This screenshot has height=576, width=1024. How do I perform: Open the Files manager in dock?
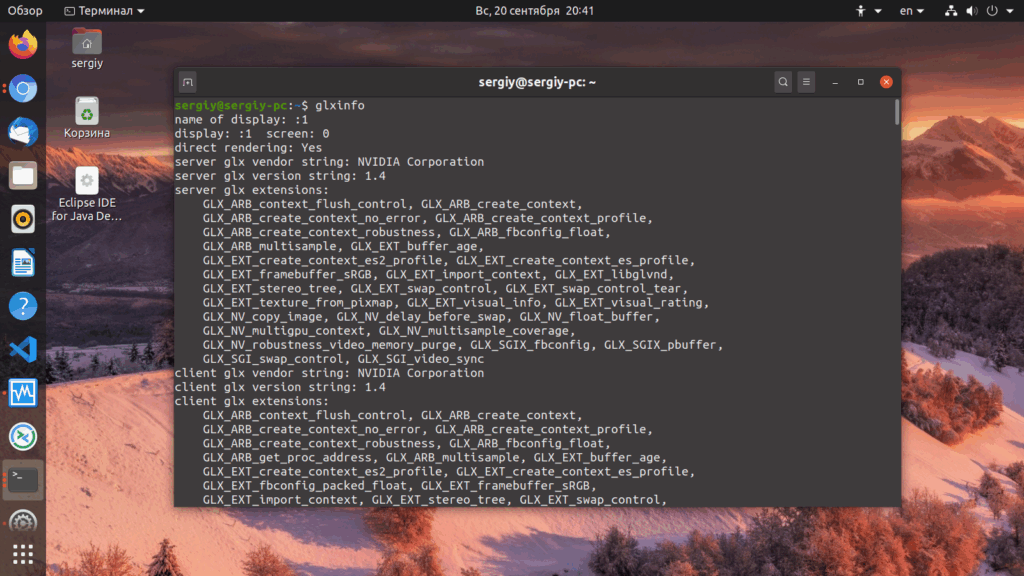pyautogui.click(x=23, y=175)
